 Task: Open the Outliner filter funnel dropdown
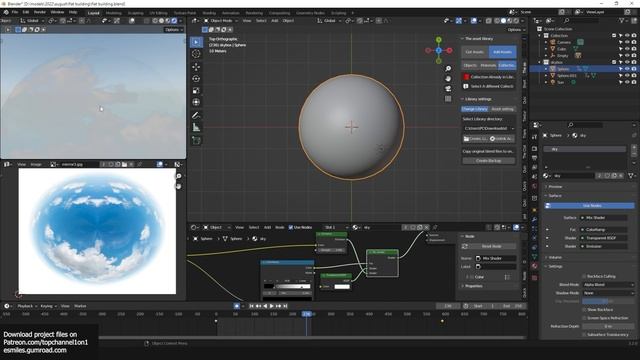[623, 20]
